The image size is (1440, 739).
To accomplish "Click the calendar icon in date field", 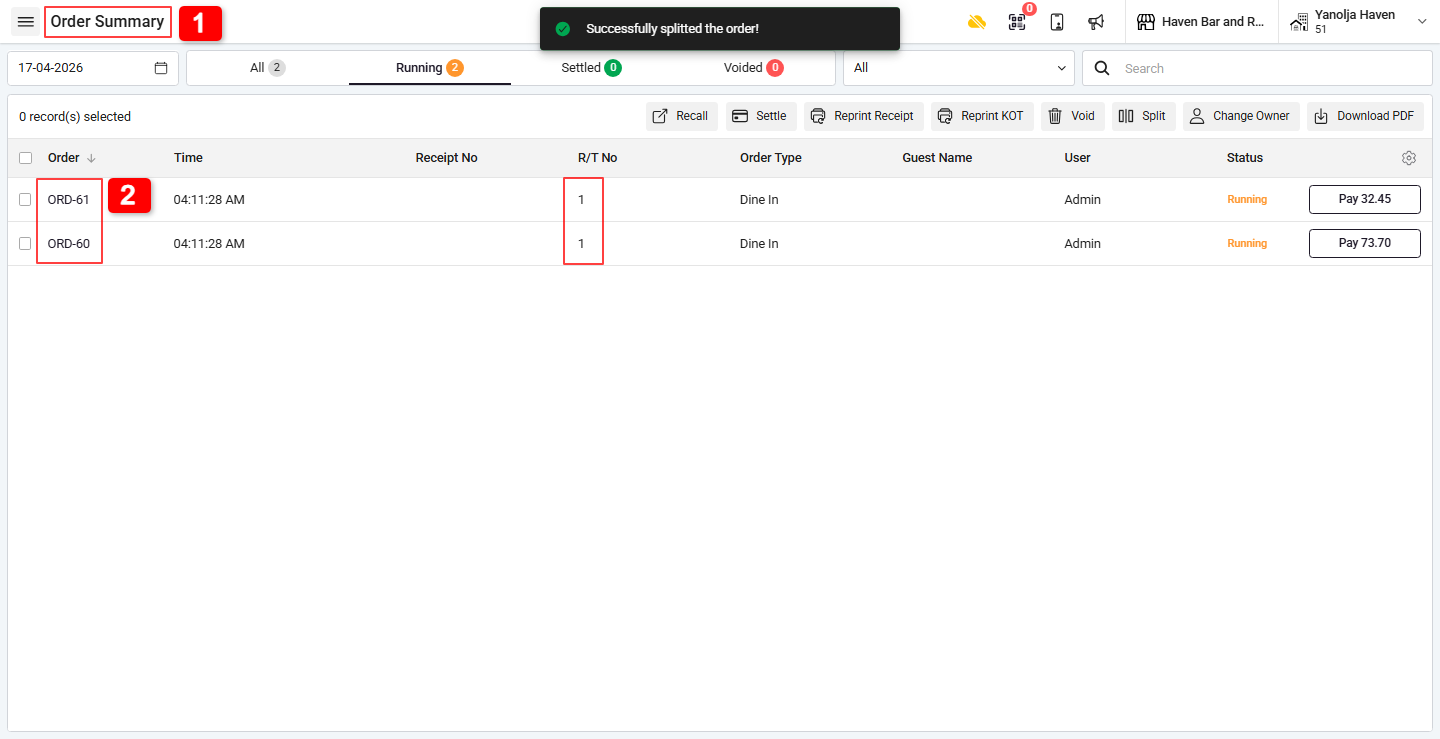I will 161,68.
